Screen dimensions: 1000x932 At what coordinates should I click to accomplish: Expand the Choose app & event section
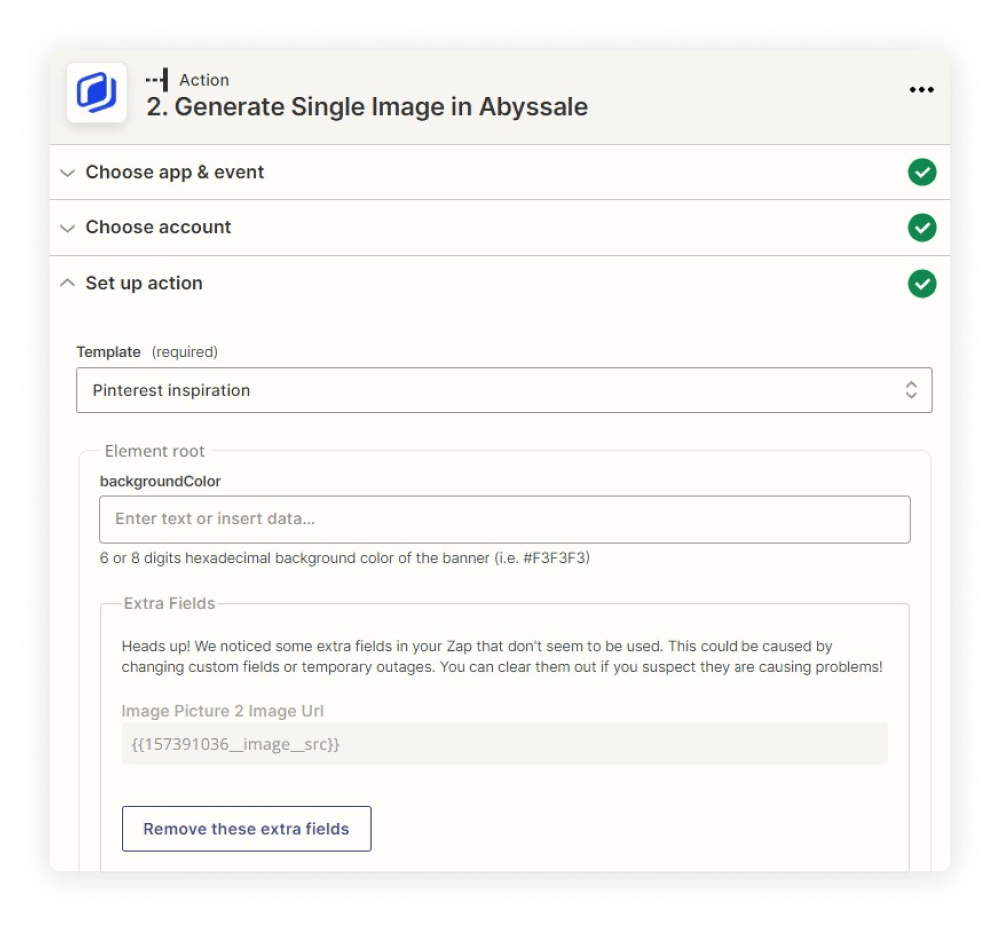[68, 173]
